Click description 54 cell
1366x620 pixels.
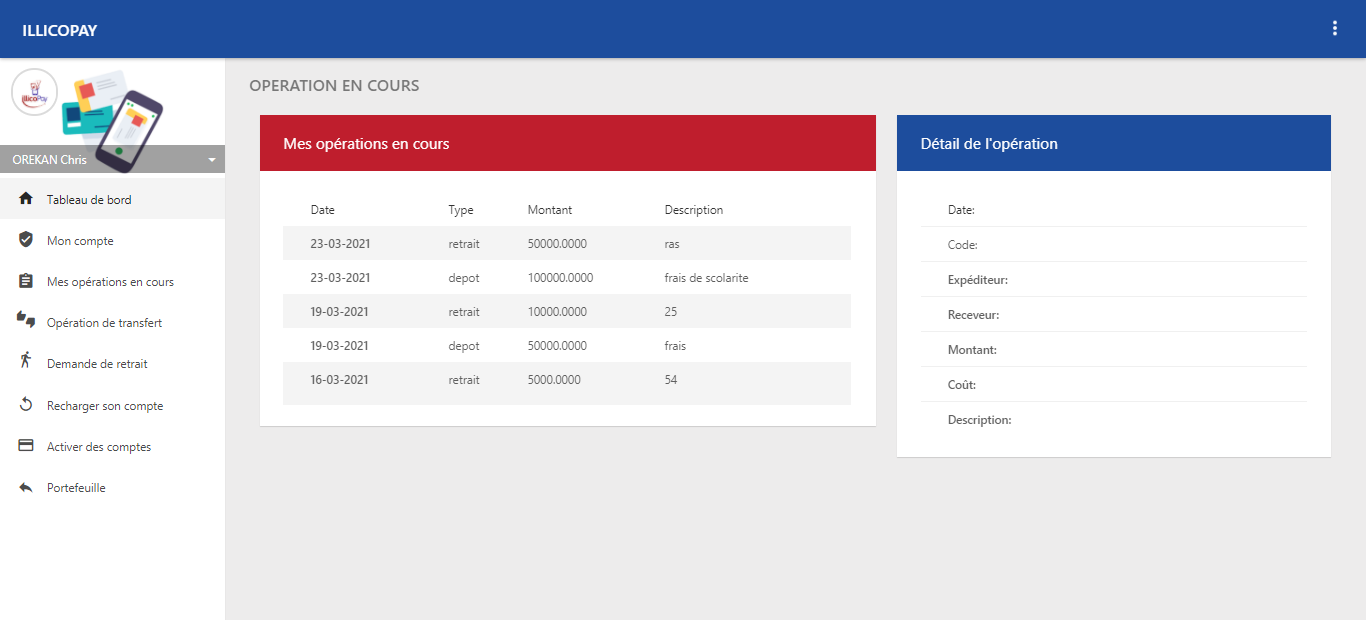pyautogui.click(x=671, y=379)
